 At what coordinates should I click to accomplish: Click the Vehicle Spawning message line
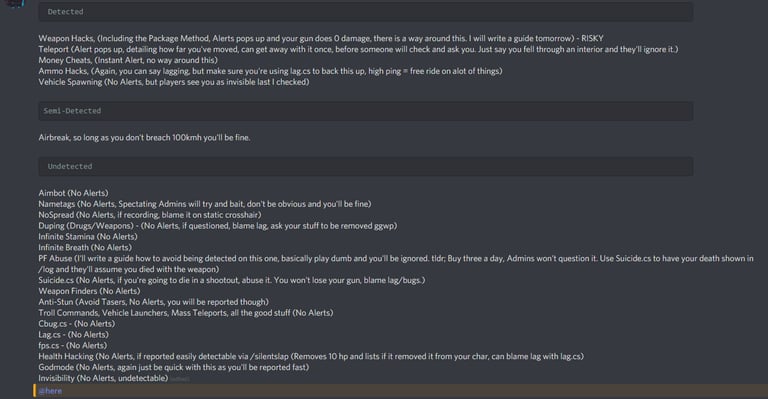click(x=174, y=82)
